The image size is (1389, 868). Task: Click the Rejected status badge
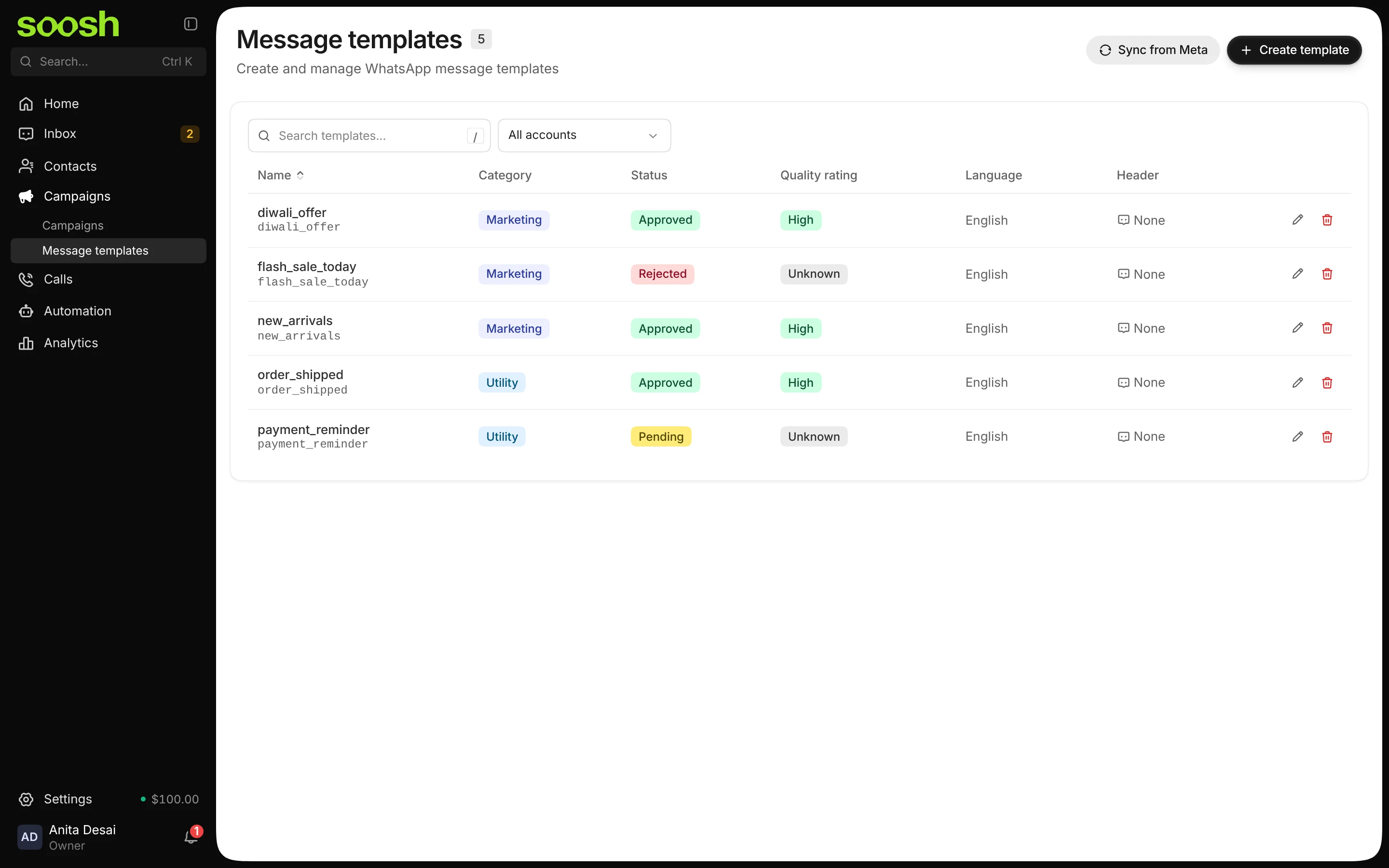tap(662, 274)
